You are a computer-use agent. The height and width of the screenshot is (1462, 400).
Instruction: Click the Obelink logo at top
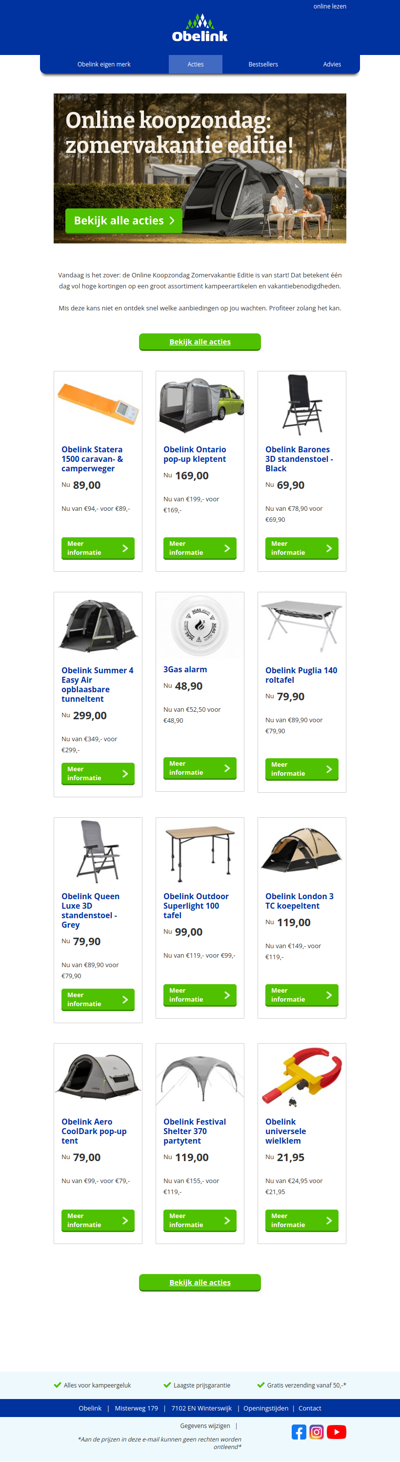200,29
